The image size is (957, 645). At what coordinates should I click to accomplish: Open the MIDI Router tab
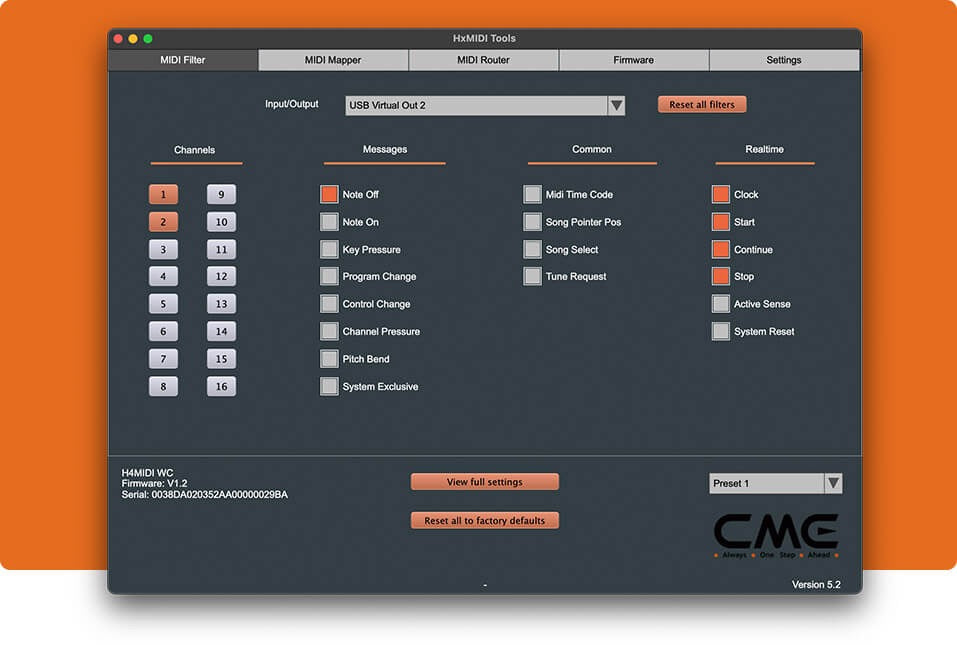pos(483,60)
